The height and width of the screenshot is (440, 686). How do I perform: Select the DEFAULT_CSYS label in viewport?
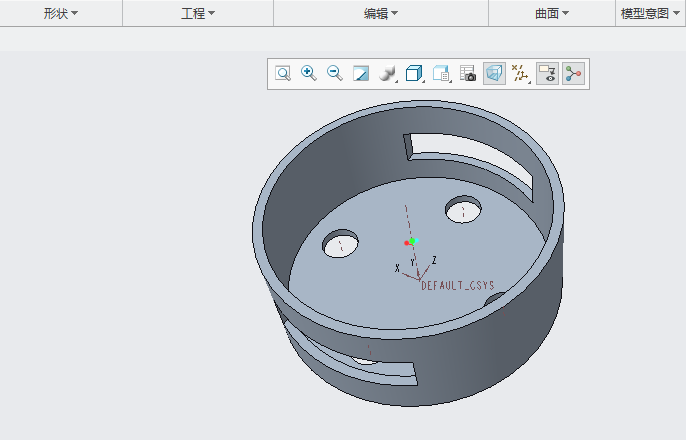pos(458,286)
